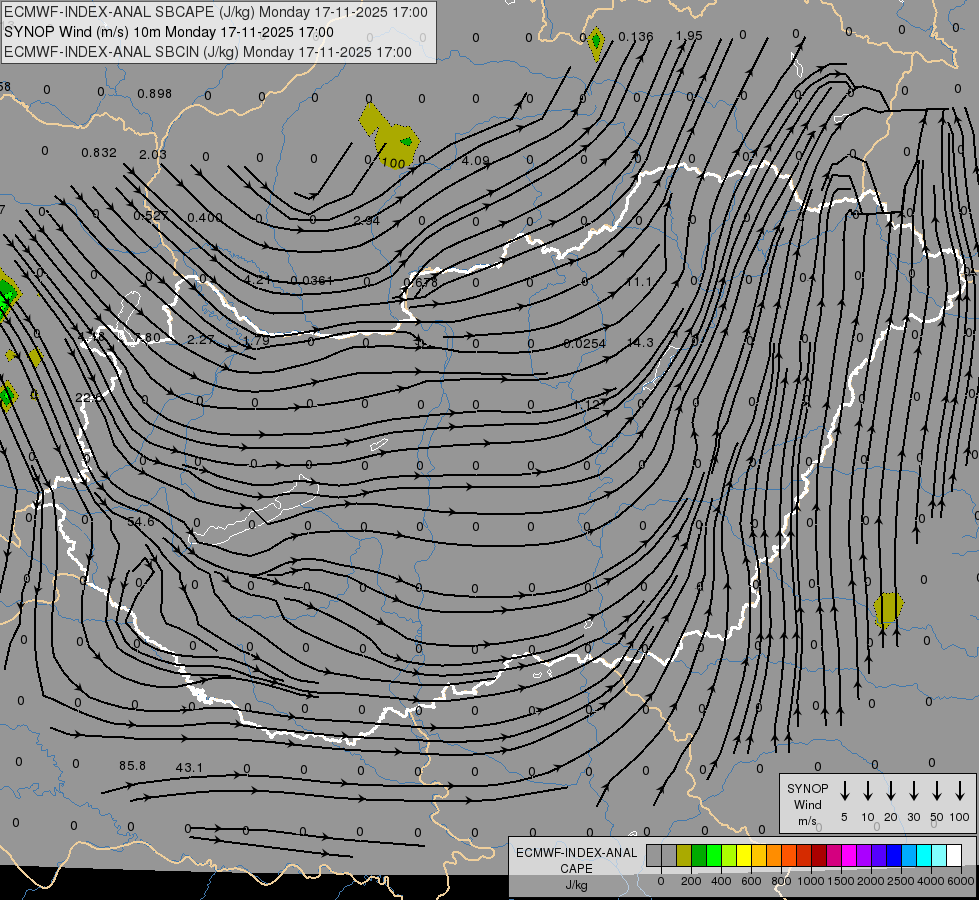The image size is (979, 900).
Task: Click the SYNOP Wind 10m header line
Action: 169,32
